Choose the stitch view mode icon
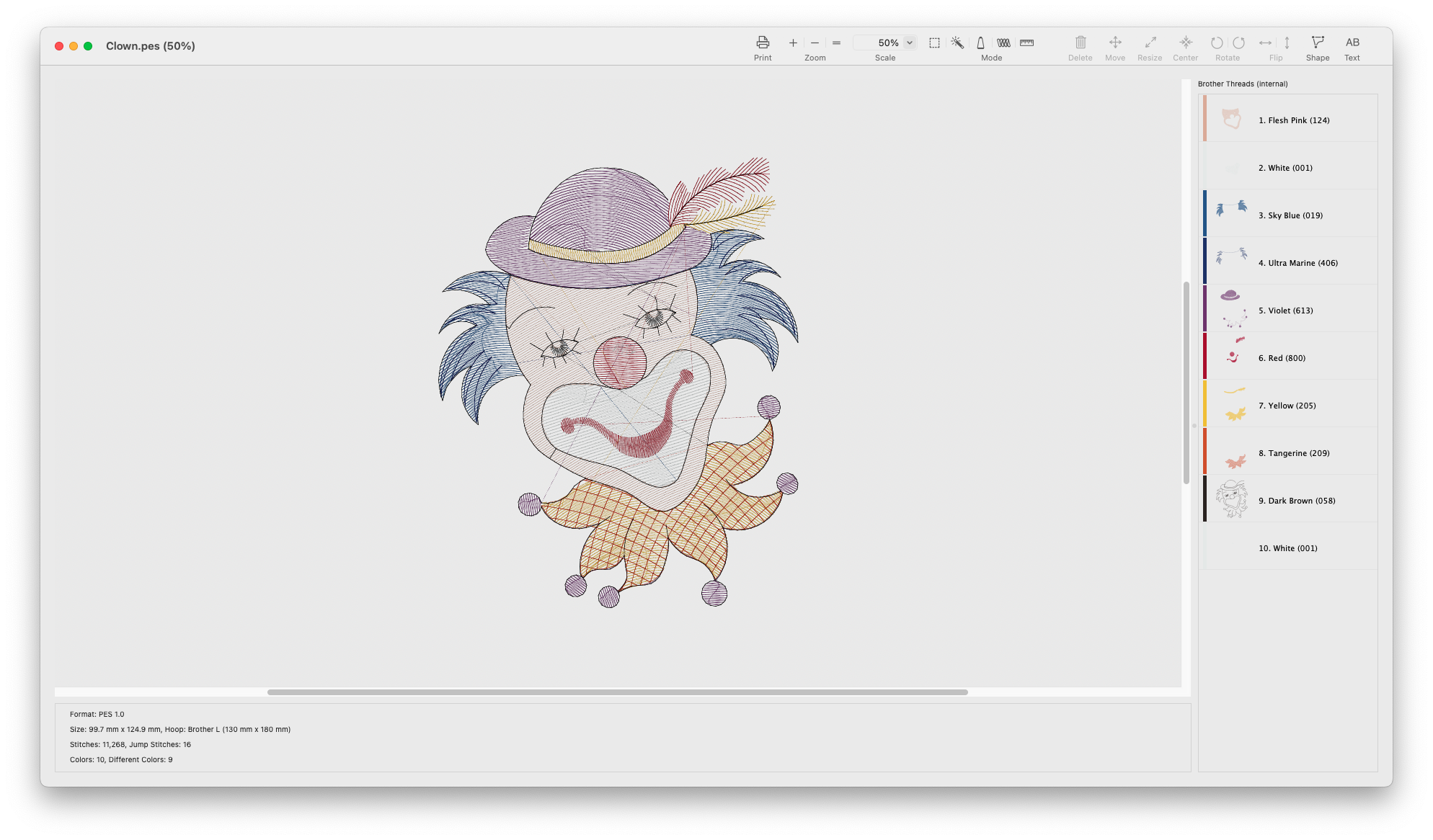This screenshot has height=840, width=1433. click(1003, 43)
